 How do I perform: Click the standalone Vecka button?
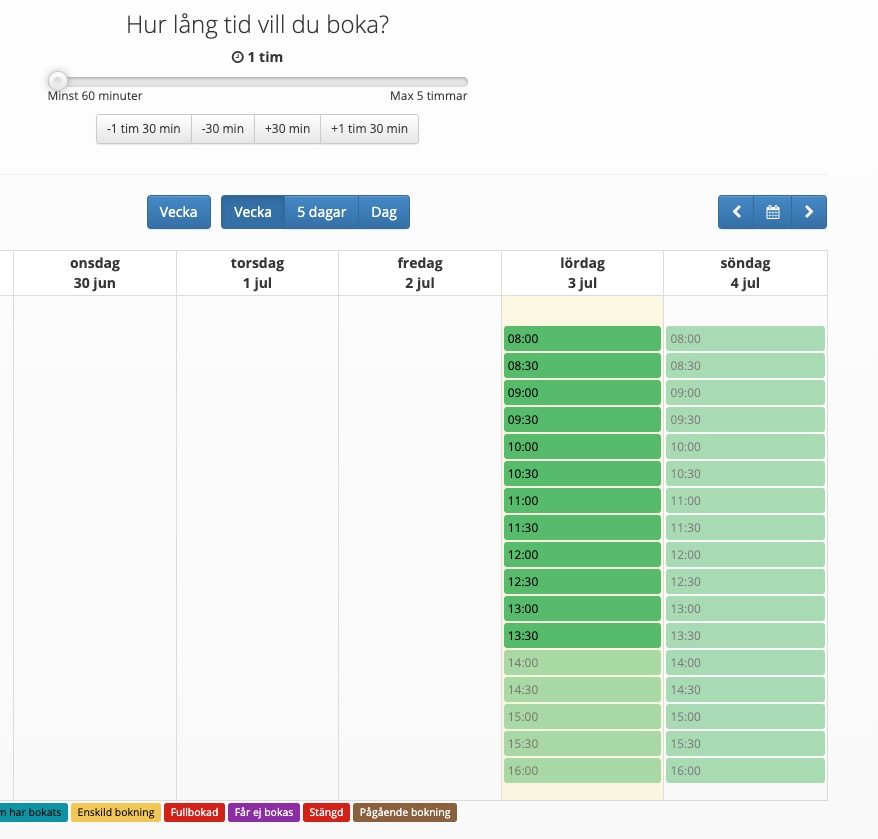coord(179,212)
